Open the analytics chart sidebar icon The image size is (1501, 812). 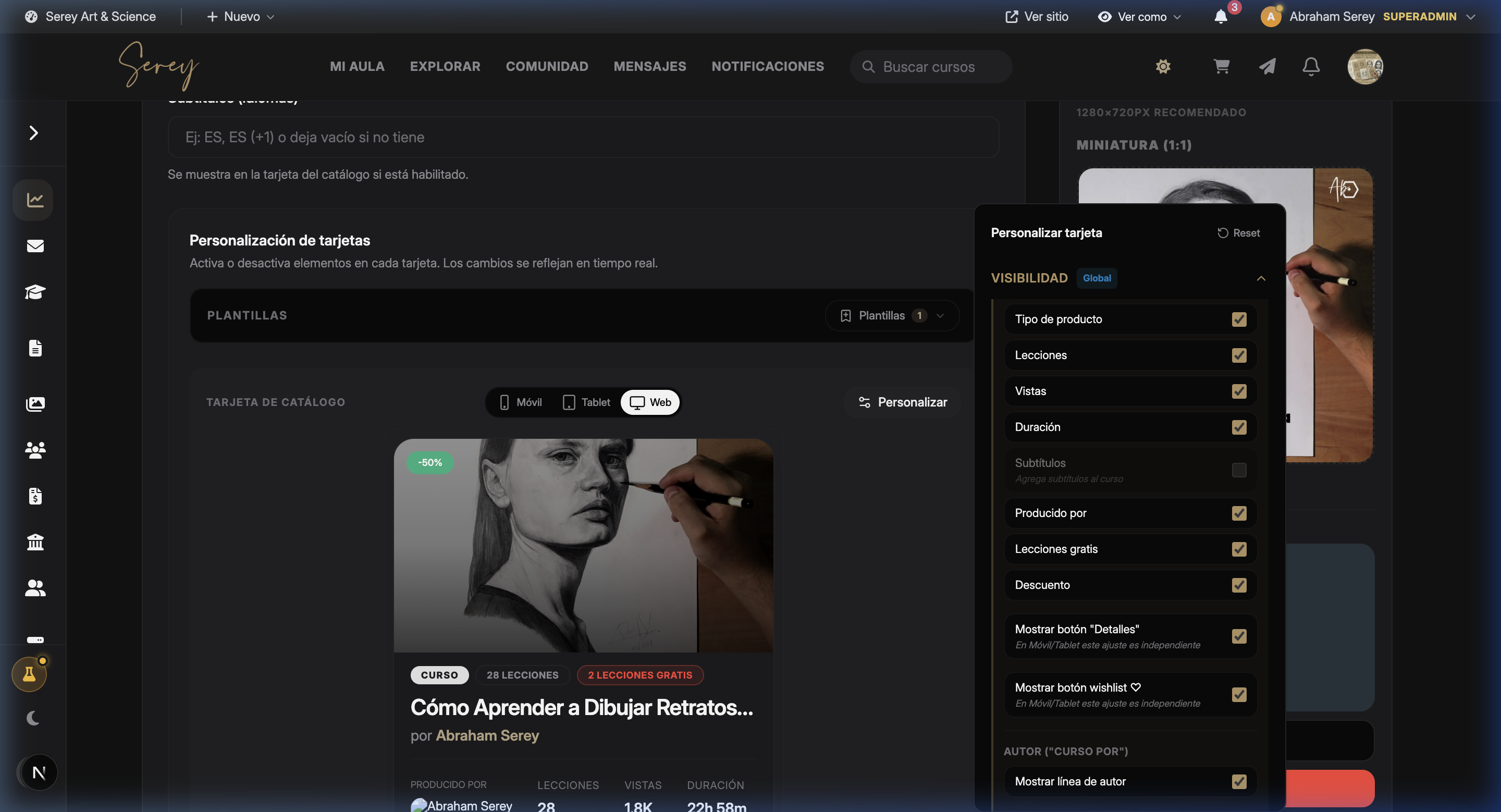(x=34, y=200)
